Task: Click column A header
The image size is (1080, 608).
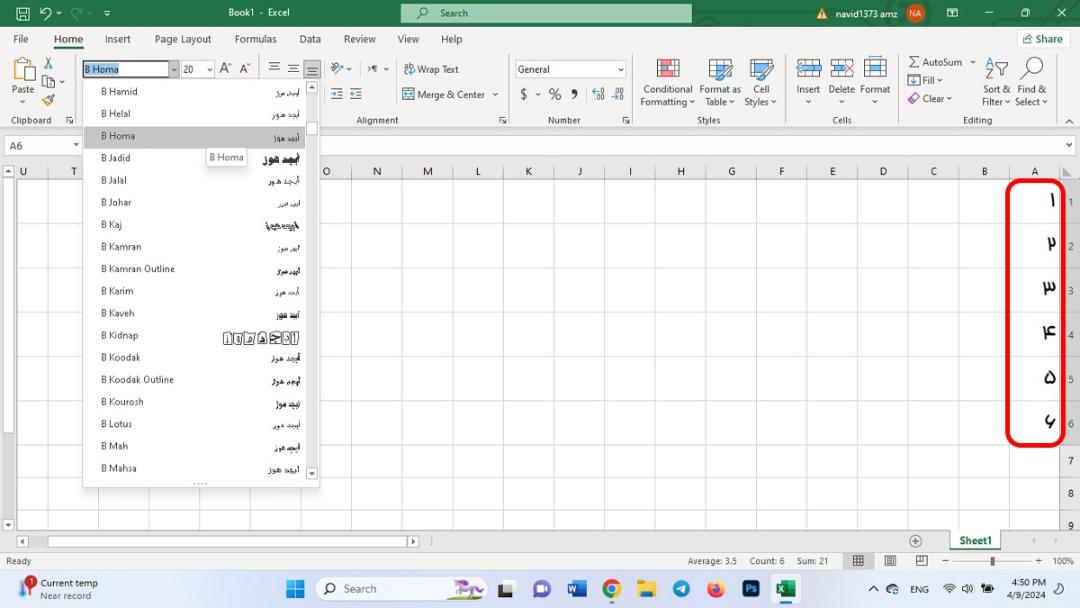Action: 1035,171
